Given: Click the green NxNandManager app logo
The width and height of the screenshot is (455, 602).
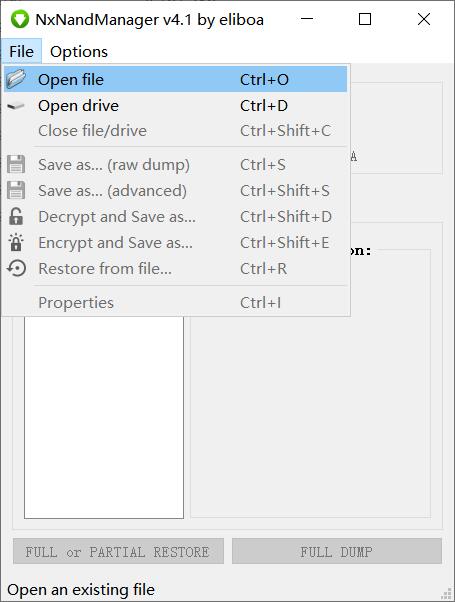Looking at the screenshot, I should point(20,19).
